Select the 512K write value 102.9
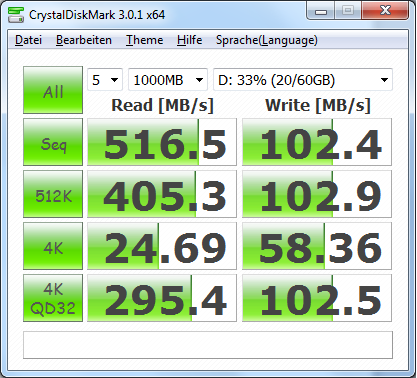The image size is (417, 378). [317, 194]
